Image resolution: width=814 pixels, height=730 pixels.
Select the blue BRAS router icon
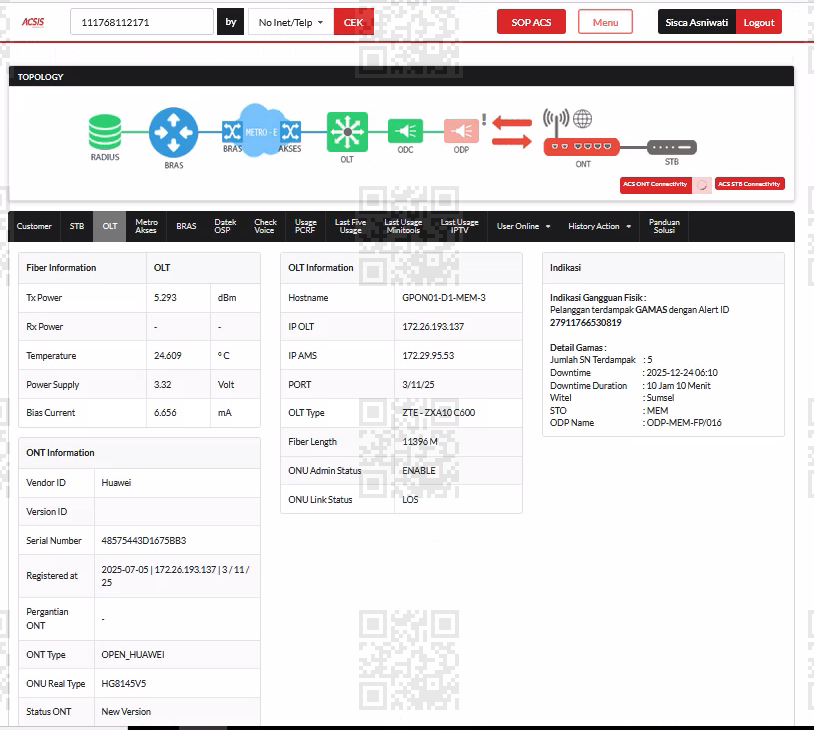[x=173, y=132]
